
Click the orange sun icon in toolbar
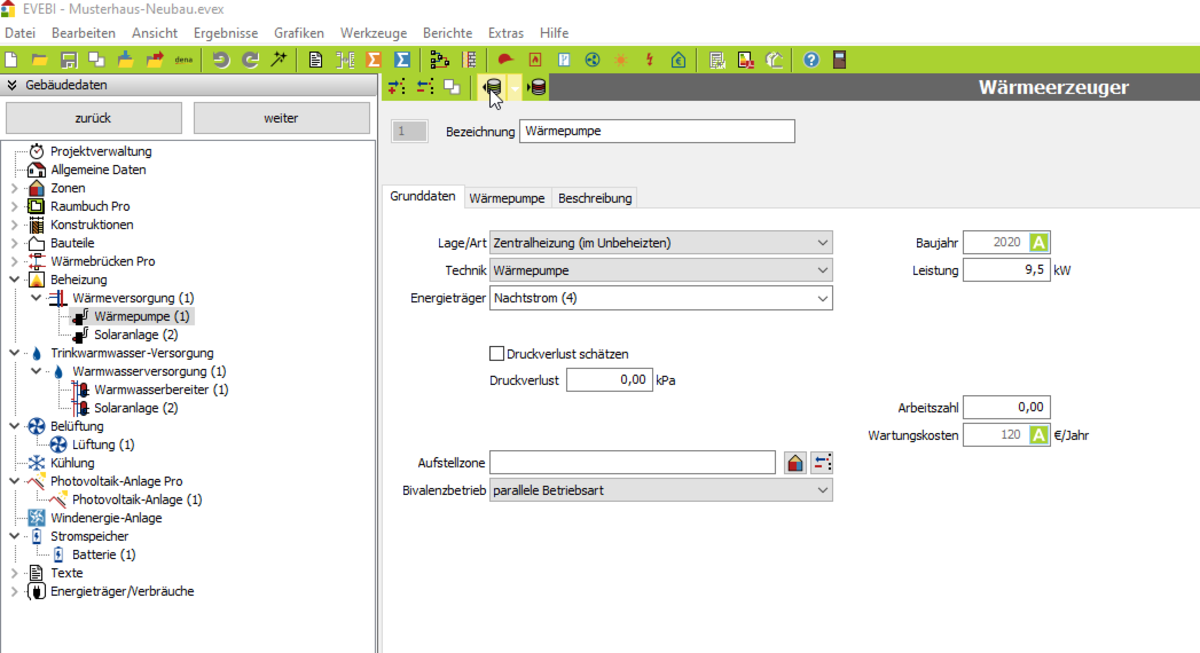click(621, 60)
